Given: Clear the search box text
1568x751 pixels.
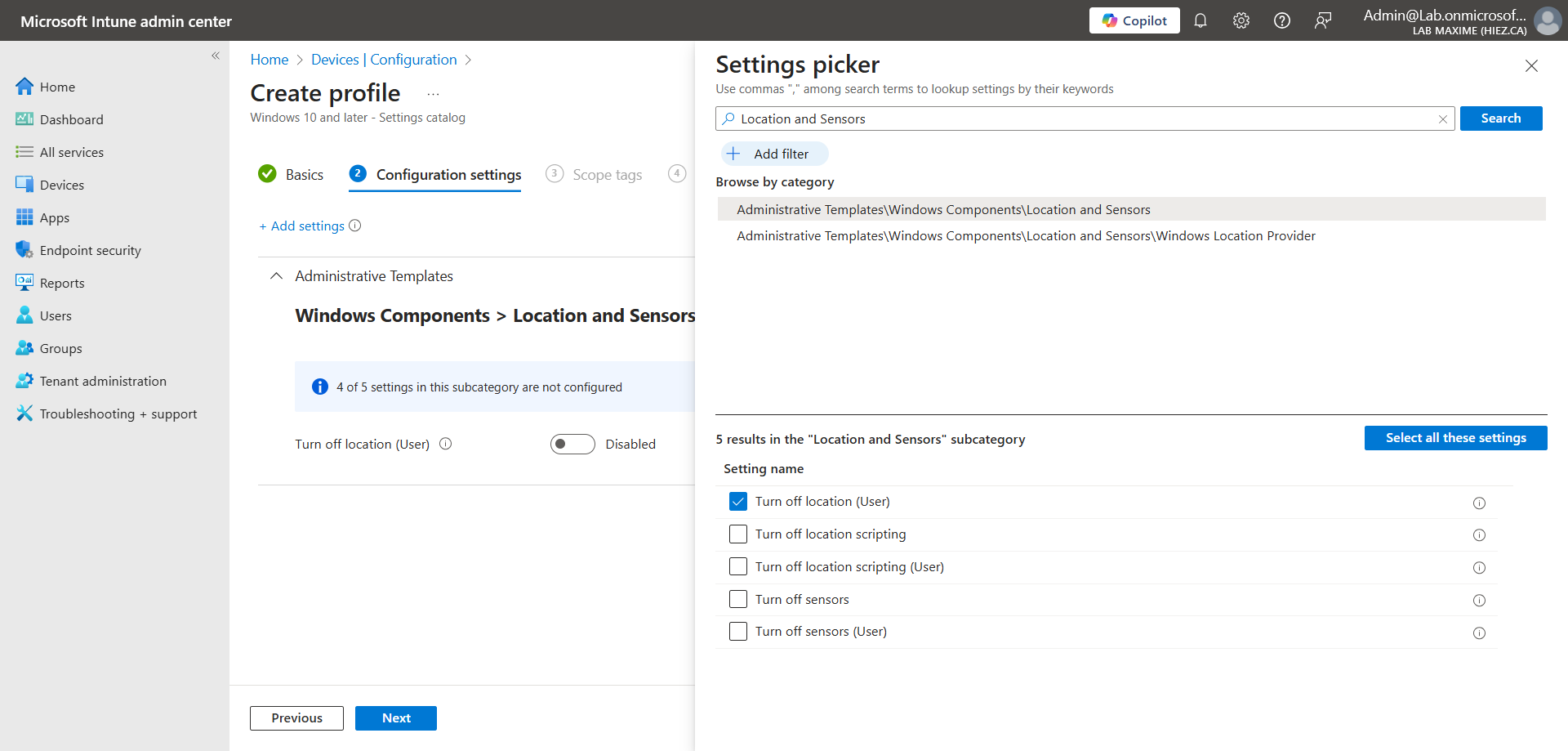Looking at the screenshot, I should point(1442,119).
